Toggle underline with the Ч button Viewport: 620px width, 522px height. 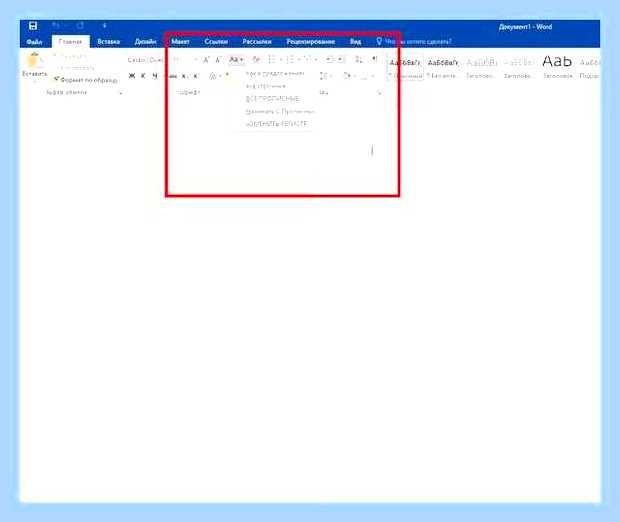tap(155, 76)
